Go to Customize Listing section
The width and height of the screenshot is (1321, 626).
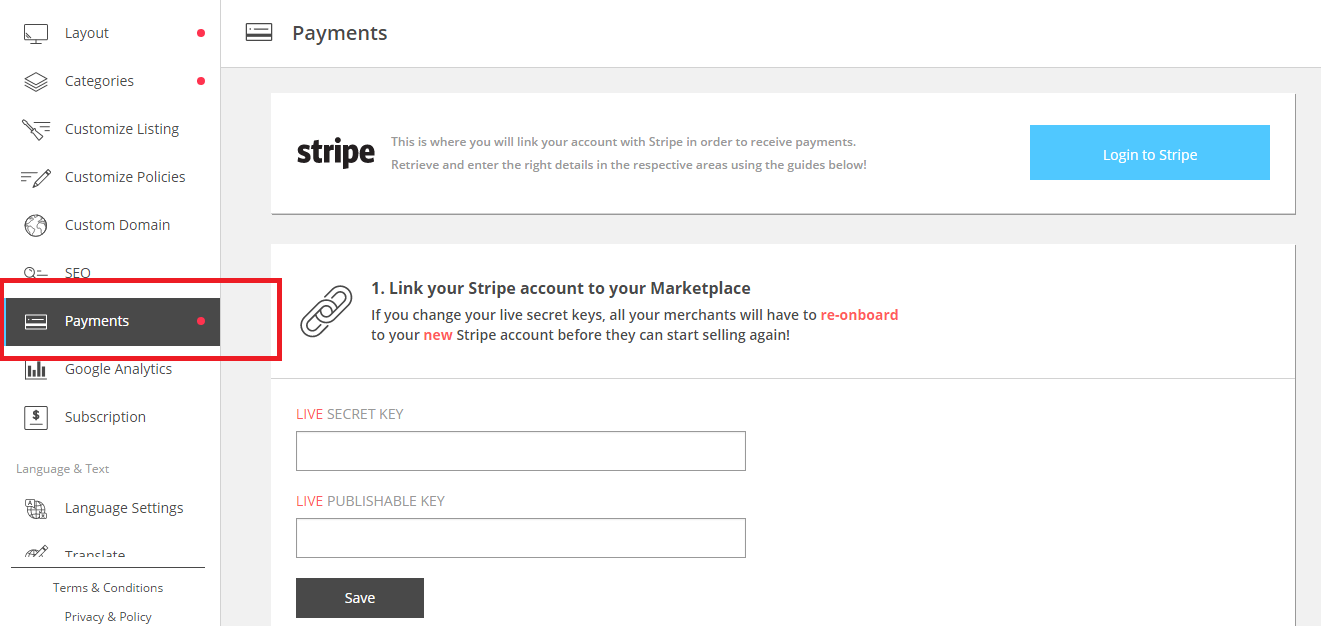122,129
